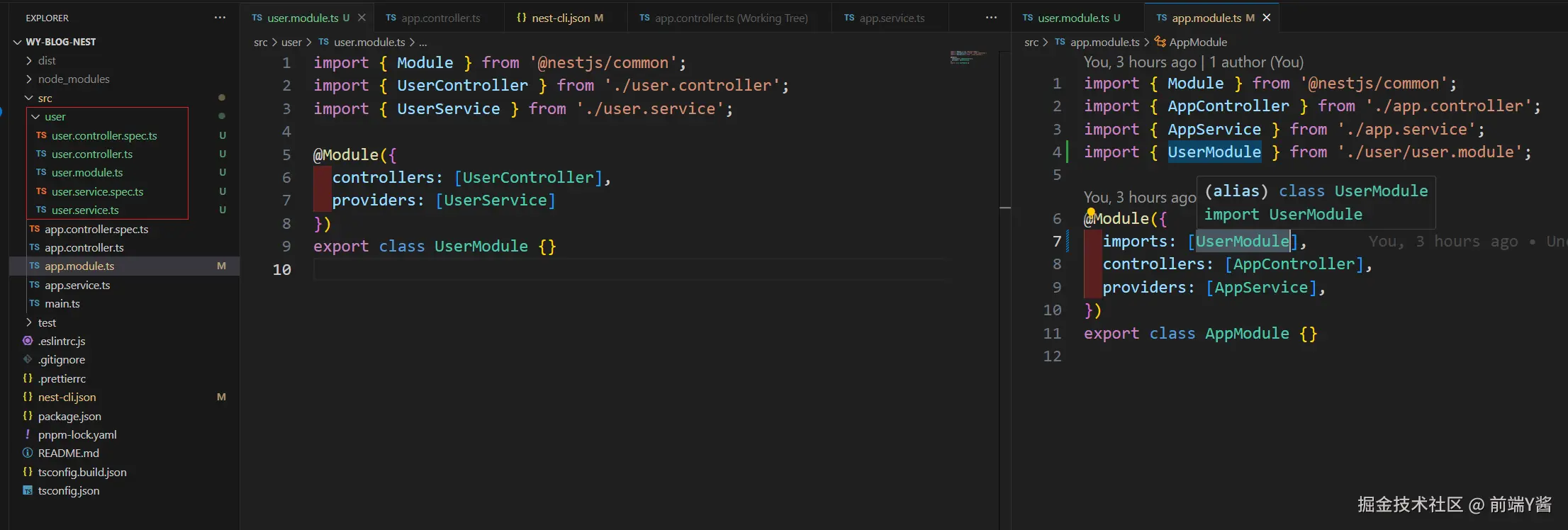1568x530 pixels.
Task: Click src breadcrumb in left editor
Action: click(261, 43)
